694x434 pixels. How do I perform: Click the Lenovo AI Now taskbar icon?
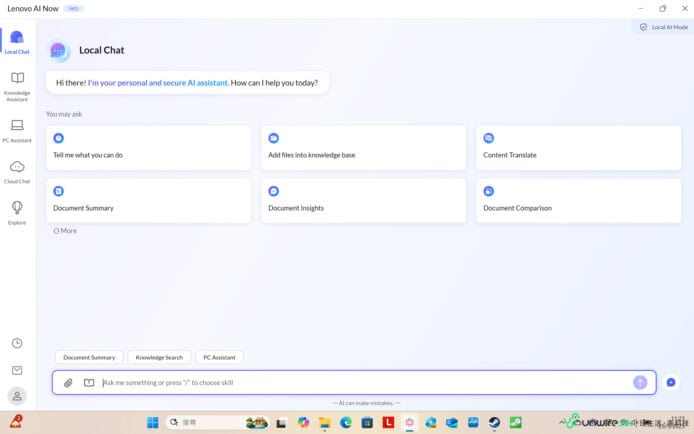coord(409,422)
